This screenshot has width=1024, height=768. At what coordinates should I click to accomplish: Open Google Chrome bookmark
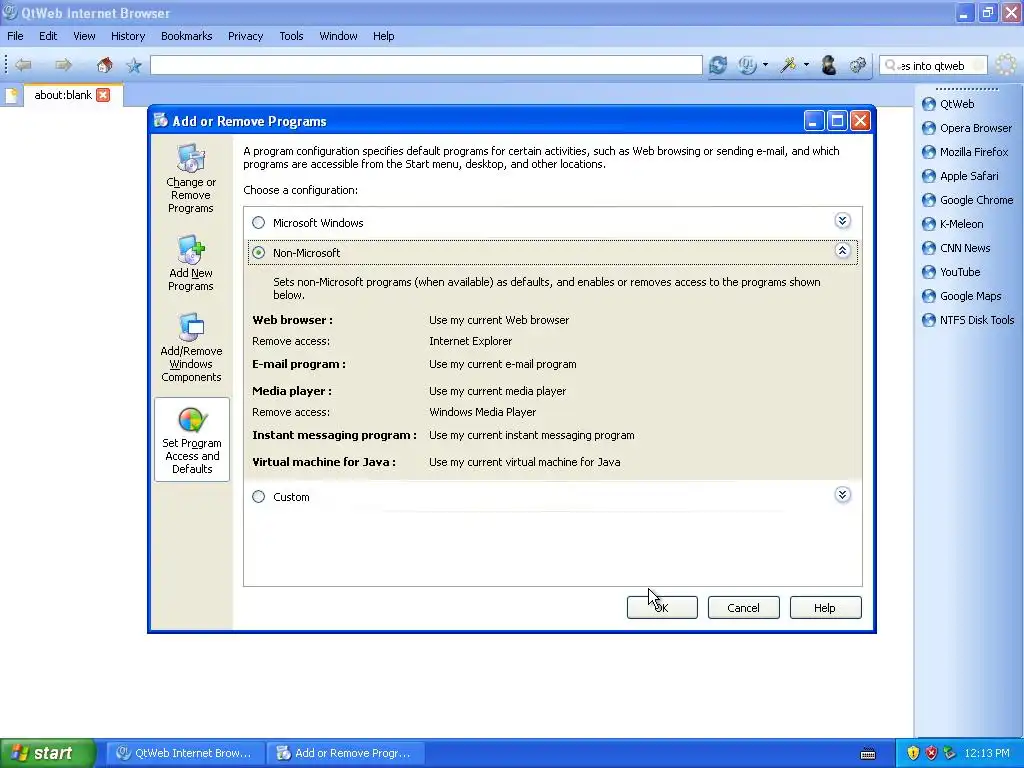click(967, 200)
